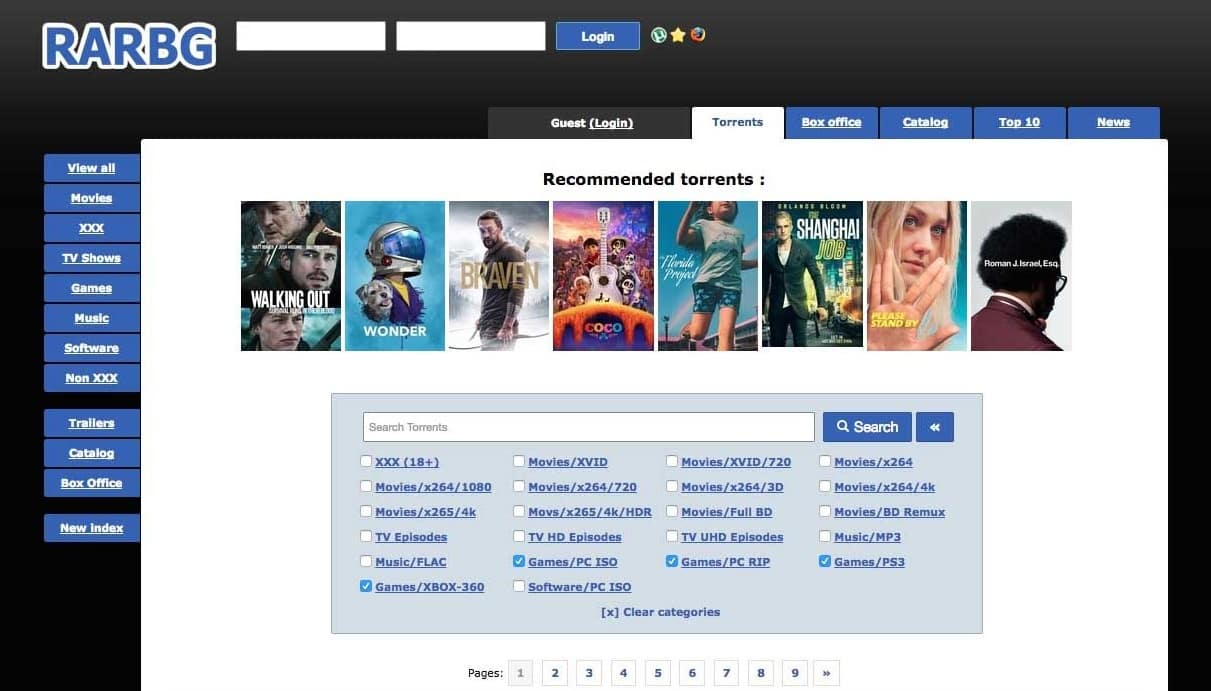Select Games in sidebar
The width and height of the screenshot is (1211, 691).
[91, 288]
